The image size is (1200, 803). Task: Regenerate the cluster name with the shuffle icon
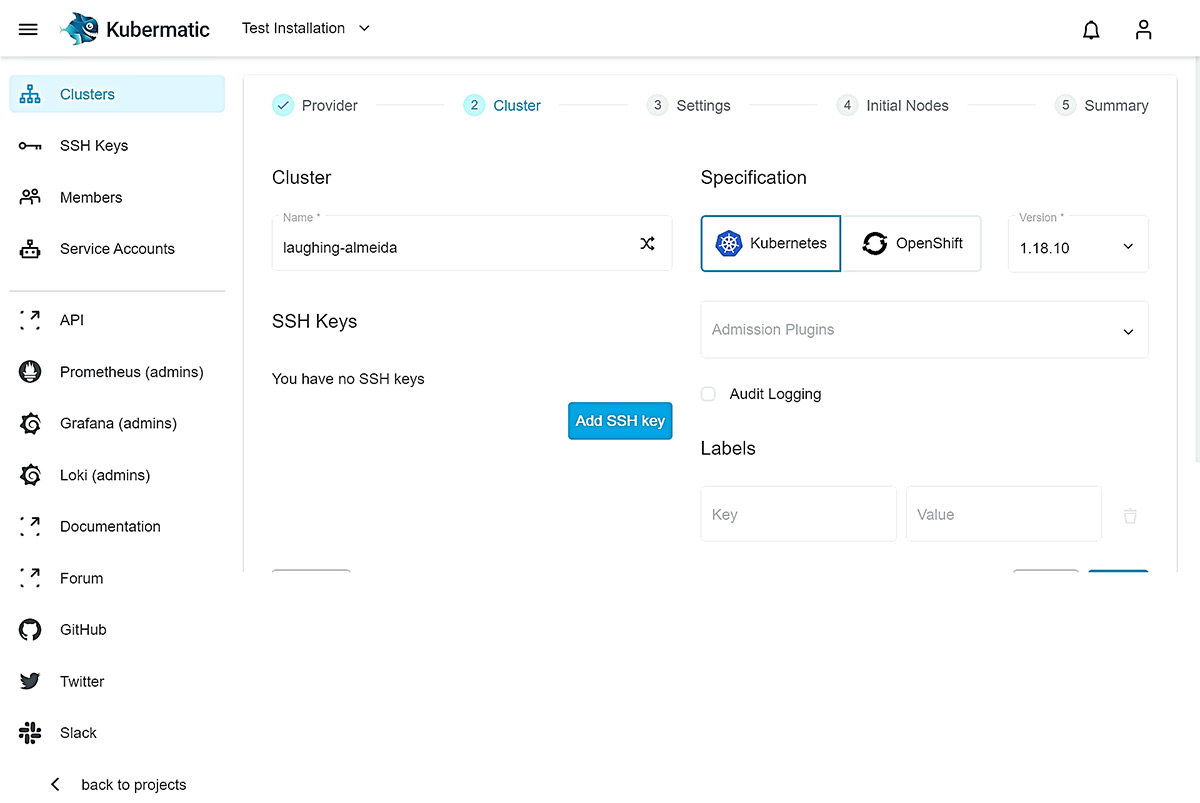click(x=646, y=243)
